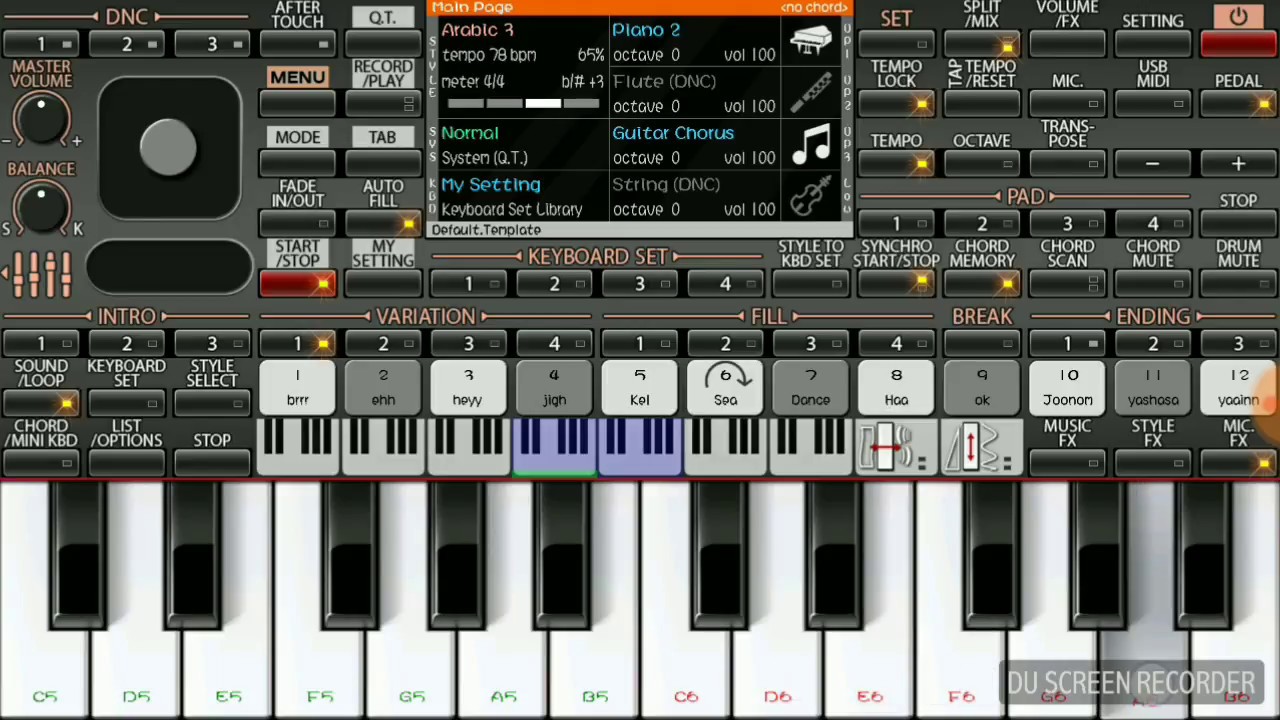This screenshot has width=1280, height=720.
Task: Toggle the Sound/Loop button
Action: (41, 403)
